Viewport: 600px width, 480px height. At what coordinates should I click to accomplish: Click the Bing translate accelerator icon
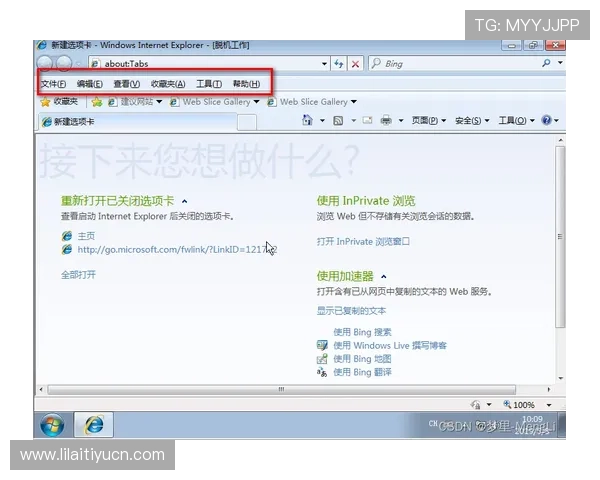pyautogui.click(x=322, y=372)
